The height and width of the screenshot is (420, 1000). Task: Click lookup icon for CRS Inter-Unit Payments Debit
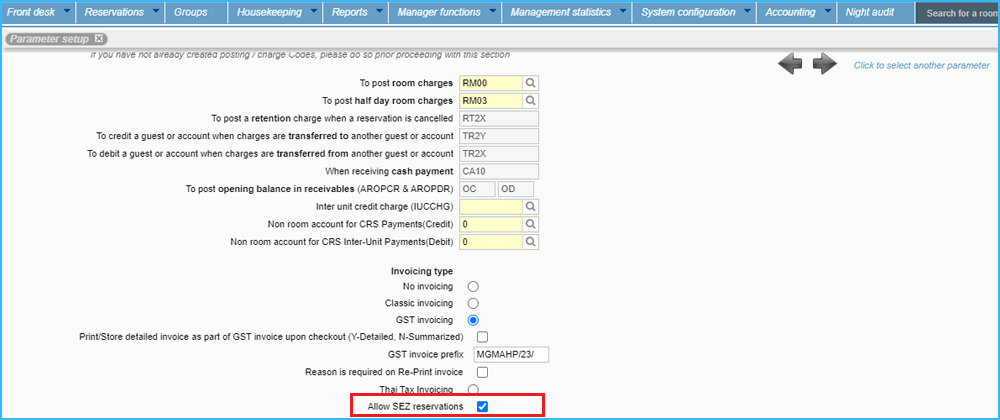(532, 242)
